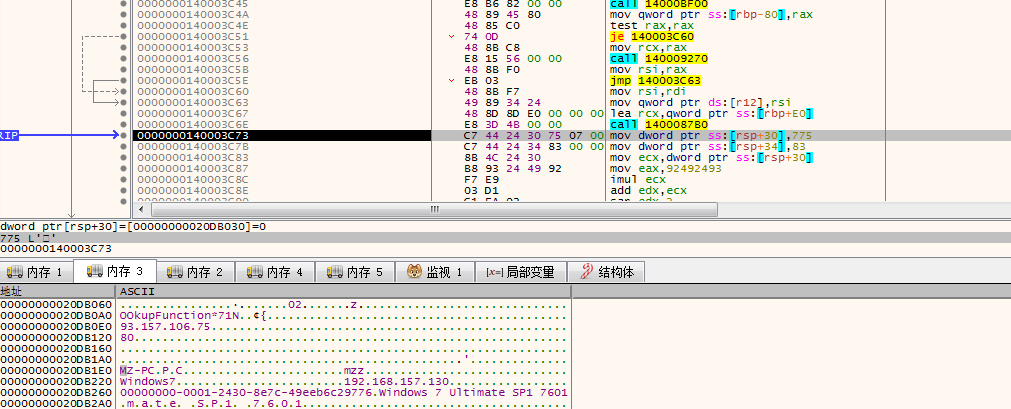
Task: Select dump row address 00000000020DB2A0
Action: point(57,403)
